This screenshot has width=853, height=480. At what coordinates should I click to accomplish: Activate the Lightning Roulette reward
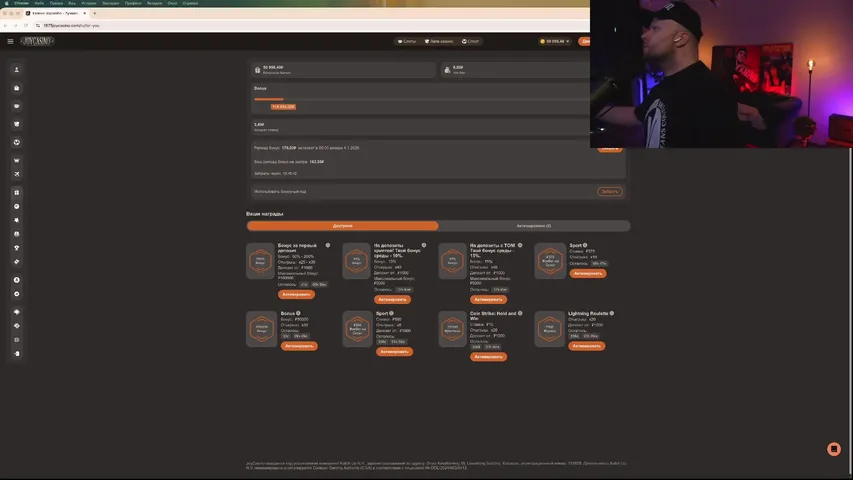coord(586,346)
